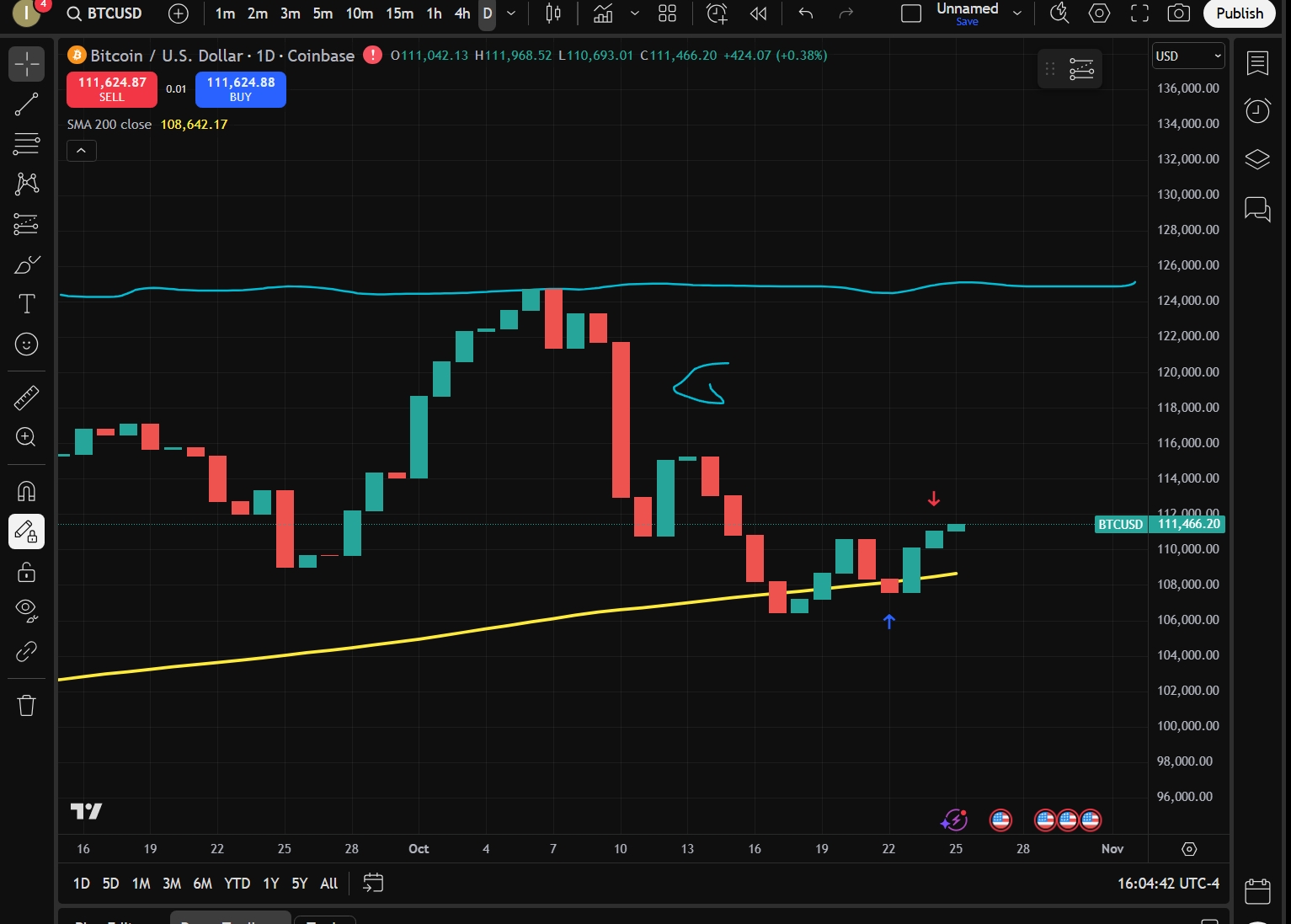Switch to 5m timeframe
This screenshot has height=924, width=1291.
pyautogui.click(x=323, y=13)
